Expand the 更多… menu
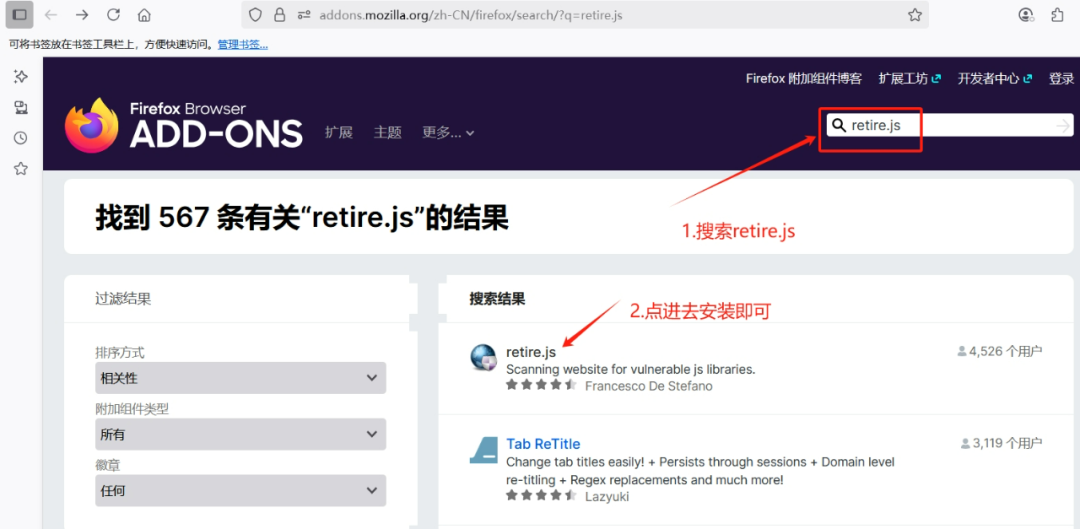The width and height of the screenshot is (1080, 529). [x=448, y=133]
